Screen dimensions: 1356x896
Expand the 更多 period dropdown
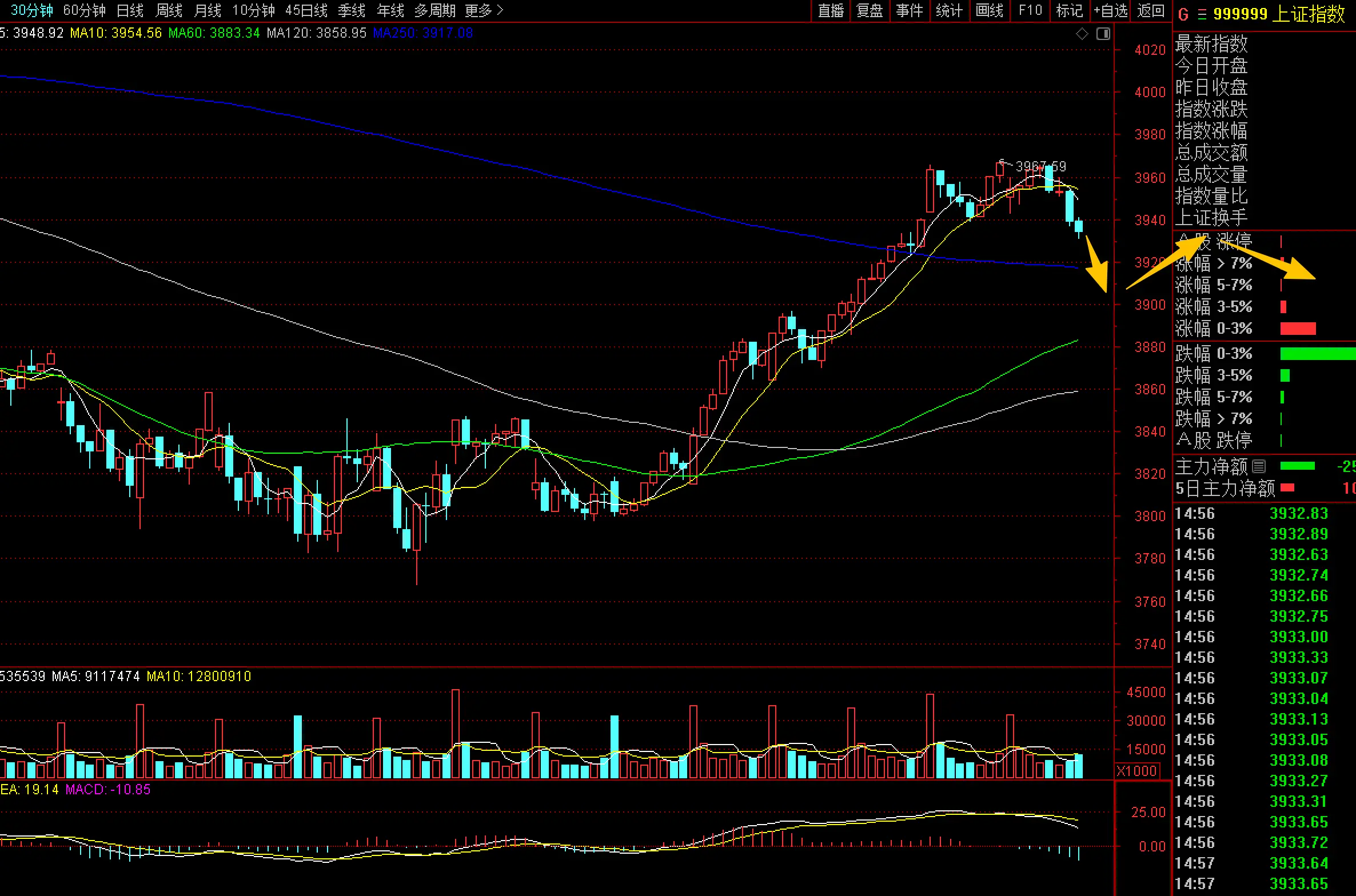point(484,10)
